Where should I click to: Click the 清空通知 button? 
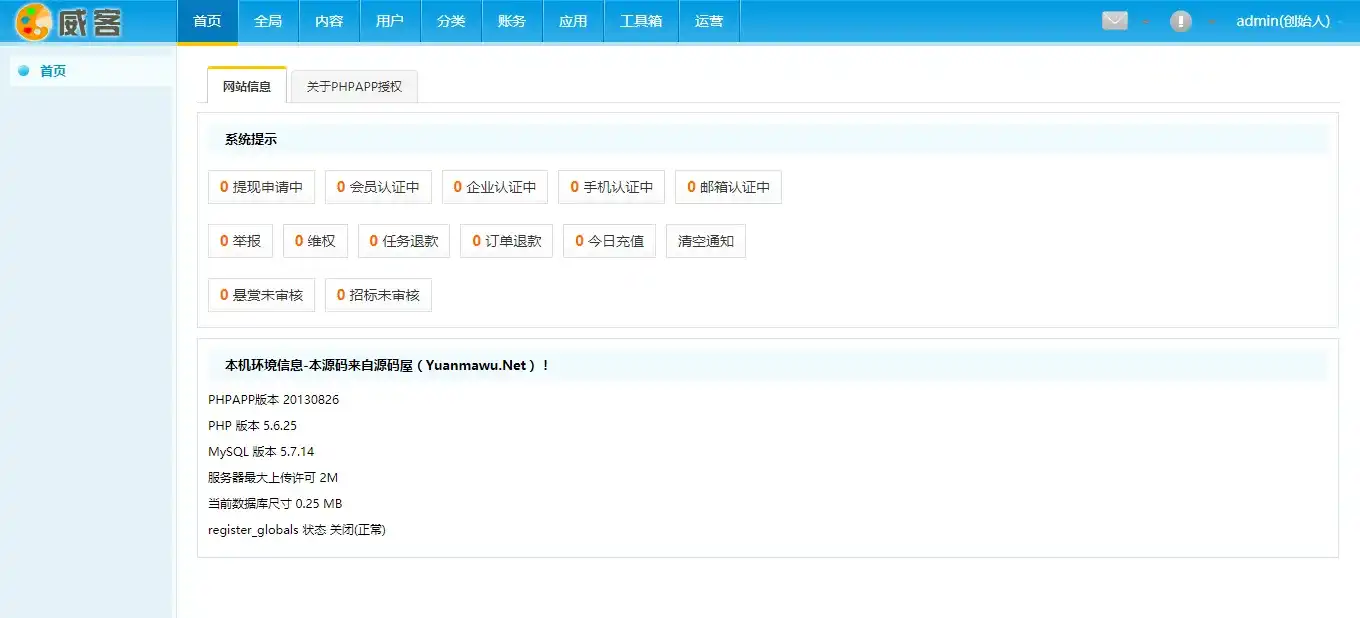click(706, 241)
